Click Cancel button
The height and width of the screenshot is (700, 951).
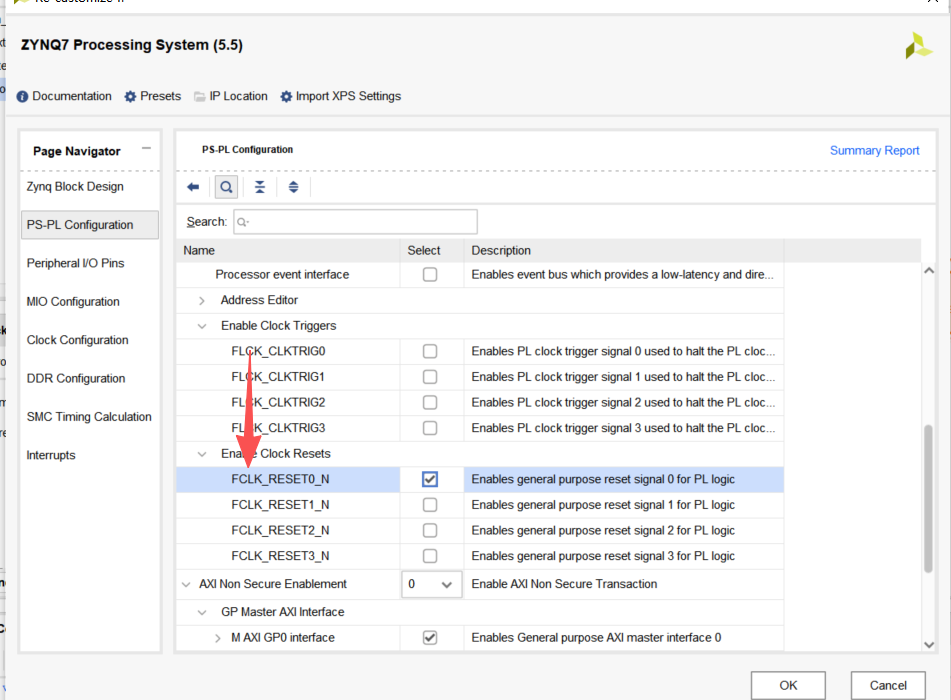[888, 685]
